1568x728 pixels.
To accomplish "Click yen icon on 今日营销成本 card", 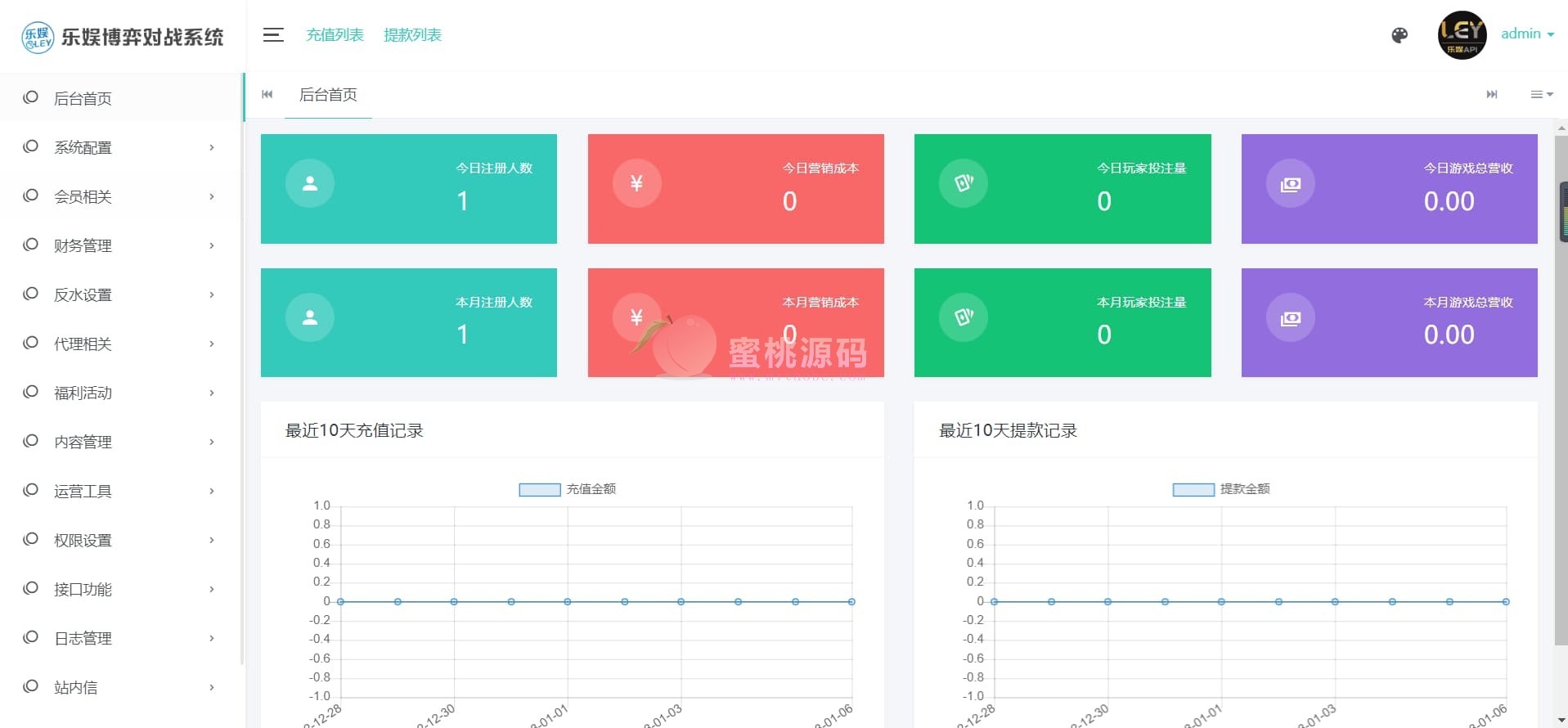I will pos(636,183).
